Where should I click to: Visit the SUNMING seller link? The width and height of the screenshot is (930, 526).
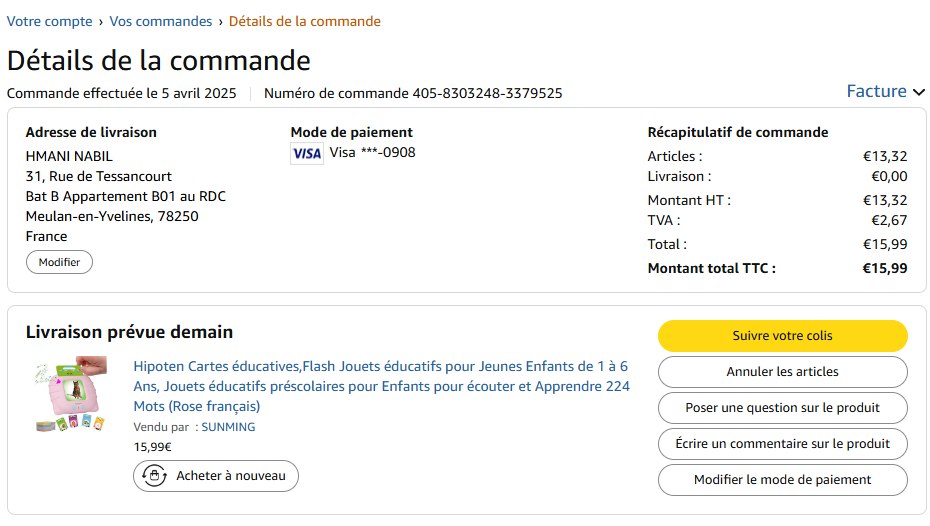point(228,427)
